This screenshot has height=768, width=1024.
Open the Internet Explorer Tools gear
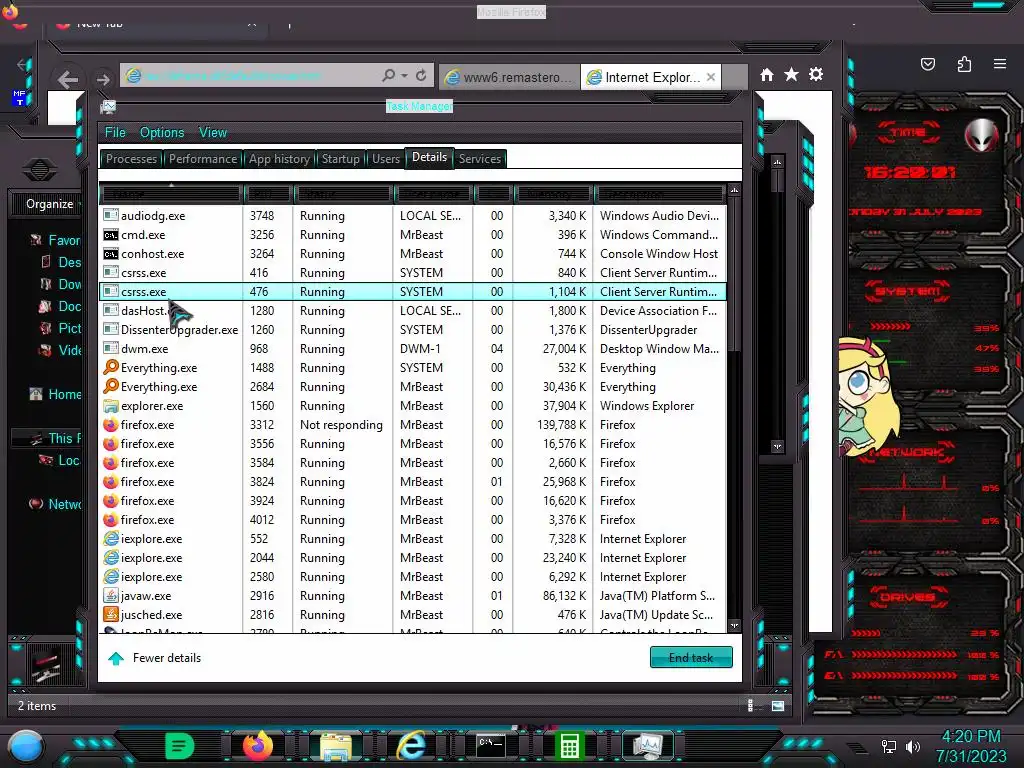tap(816, 74)
